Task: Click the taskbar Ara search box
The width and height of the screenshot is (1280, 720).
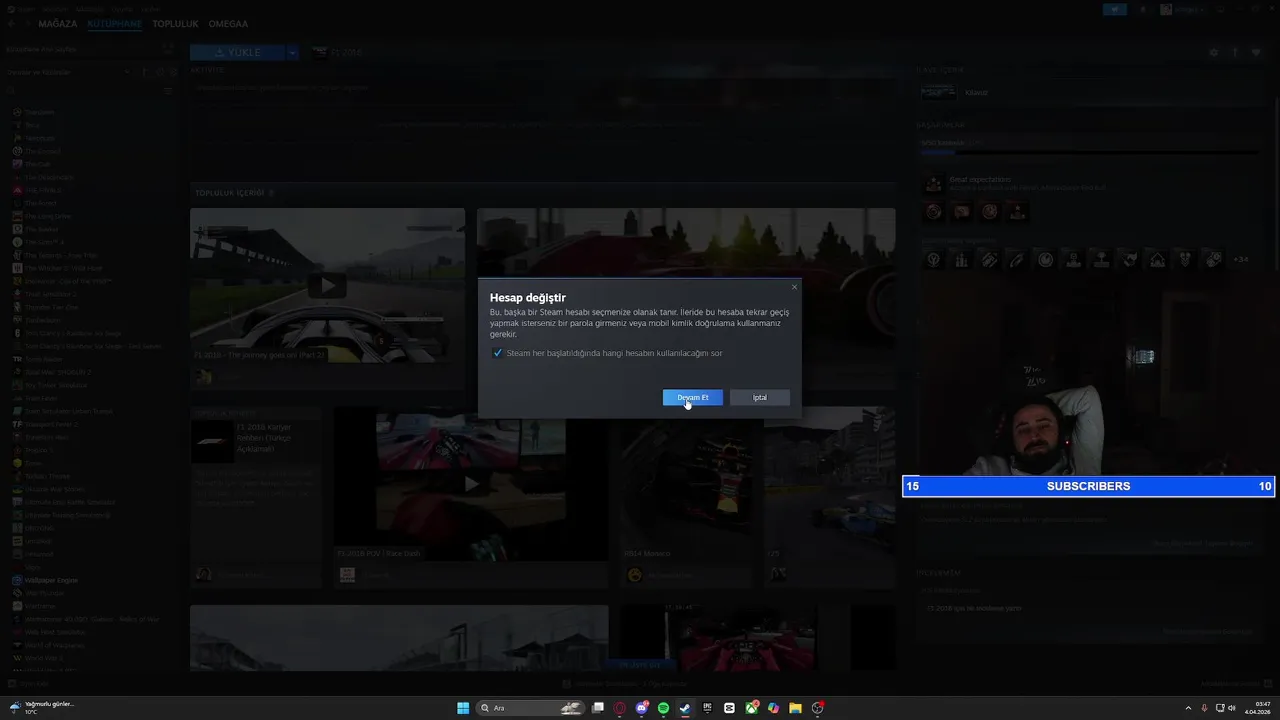Action: [530, 708]
